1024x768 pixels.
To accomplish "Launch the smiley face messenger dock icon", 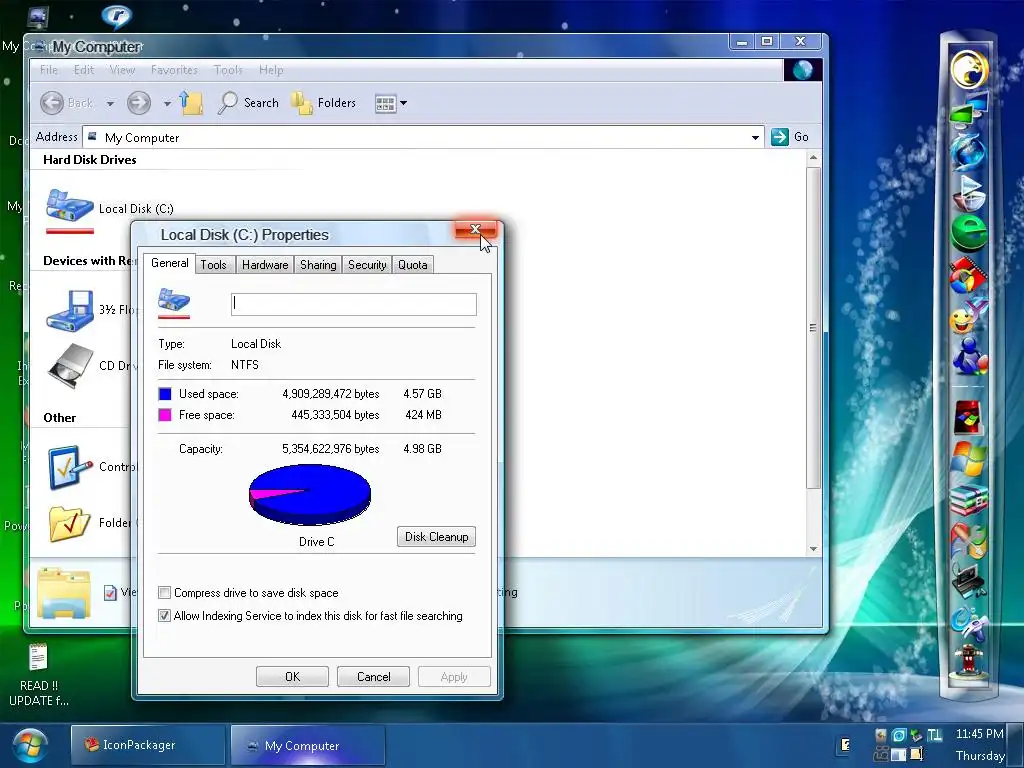I will (x=967, y=317).
